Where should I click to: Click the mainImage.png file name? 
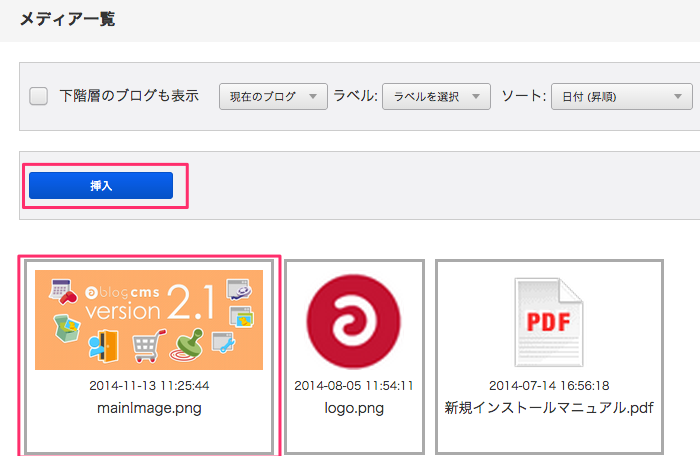[x=149, y=408]
